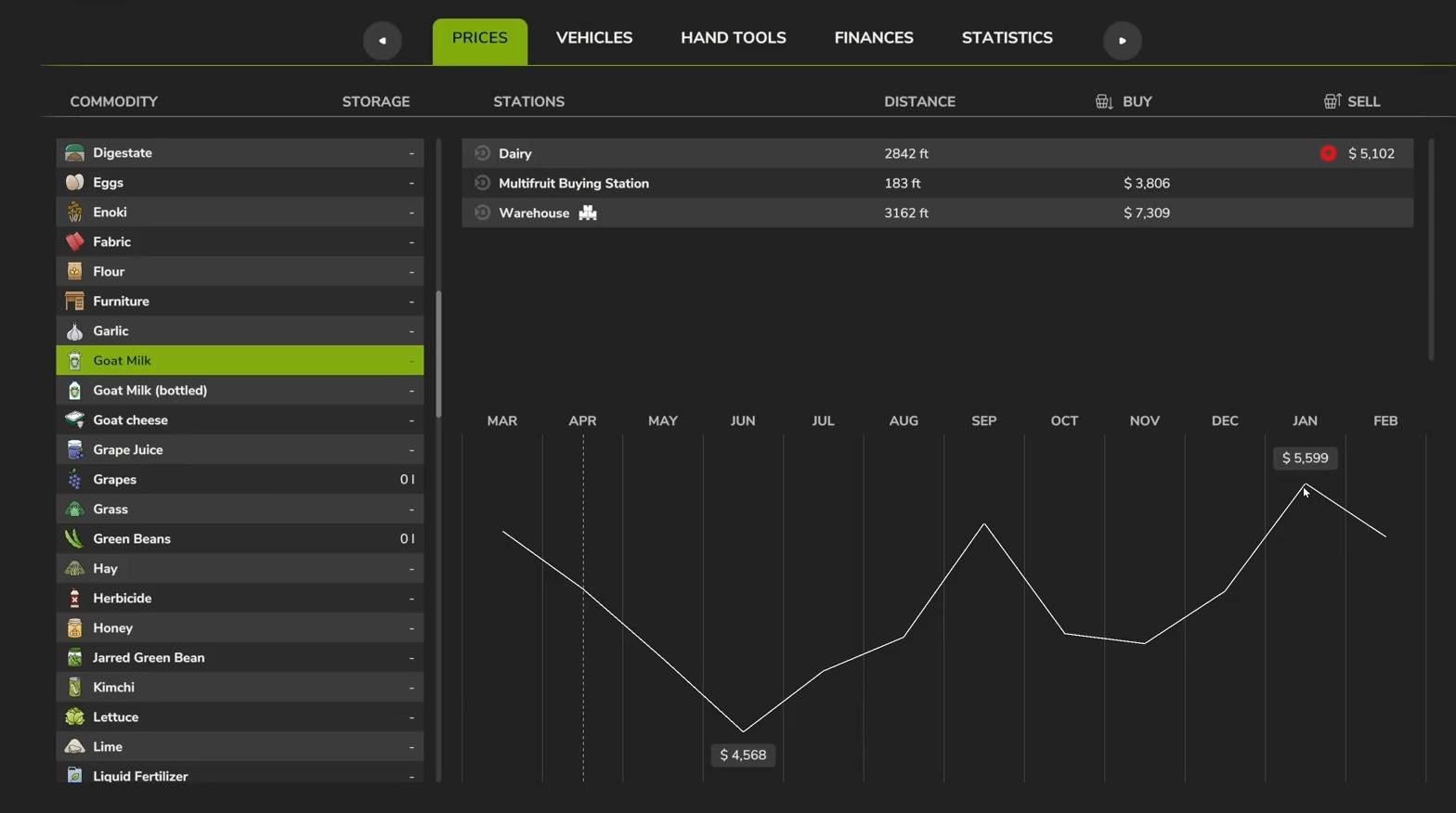Image resolution: width=1456 pixels, height=813 pixels.
Task: Click the Enoki mushroom icon
Action: coord(74,213)
